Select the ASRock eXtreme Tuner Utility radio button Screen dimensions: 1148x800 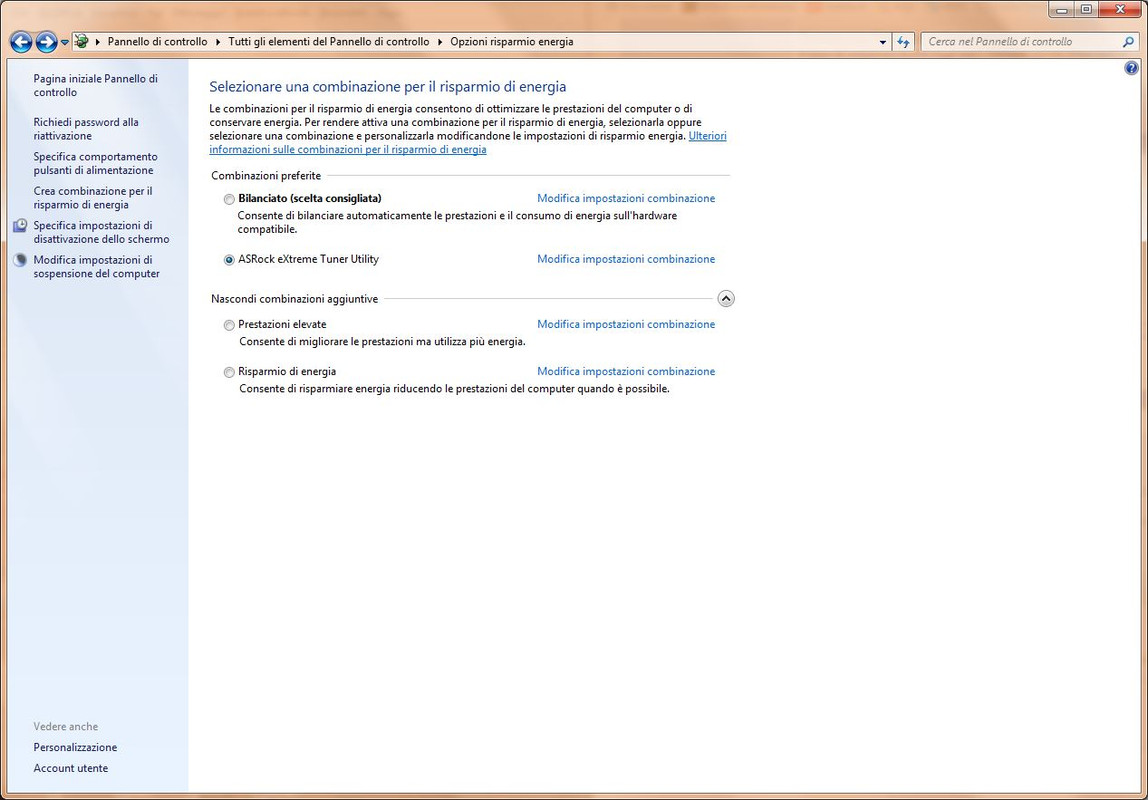[229, 260]
